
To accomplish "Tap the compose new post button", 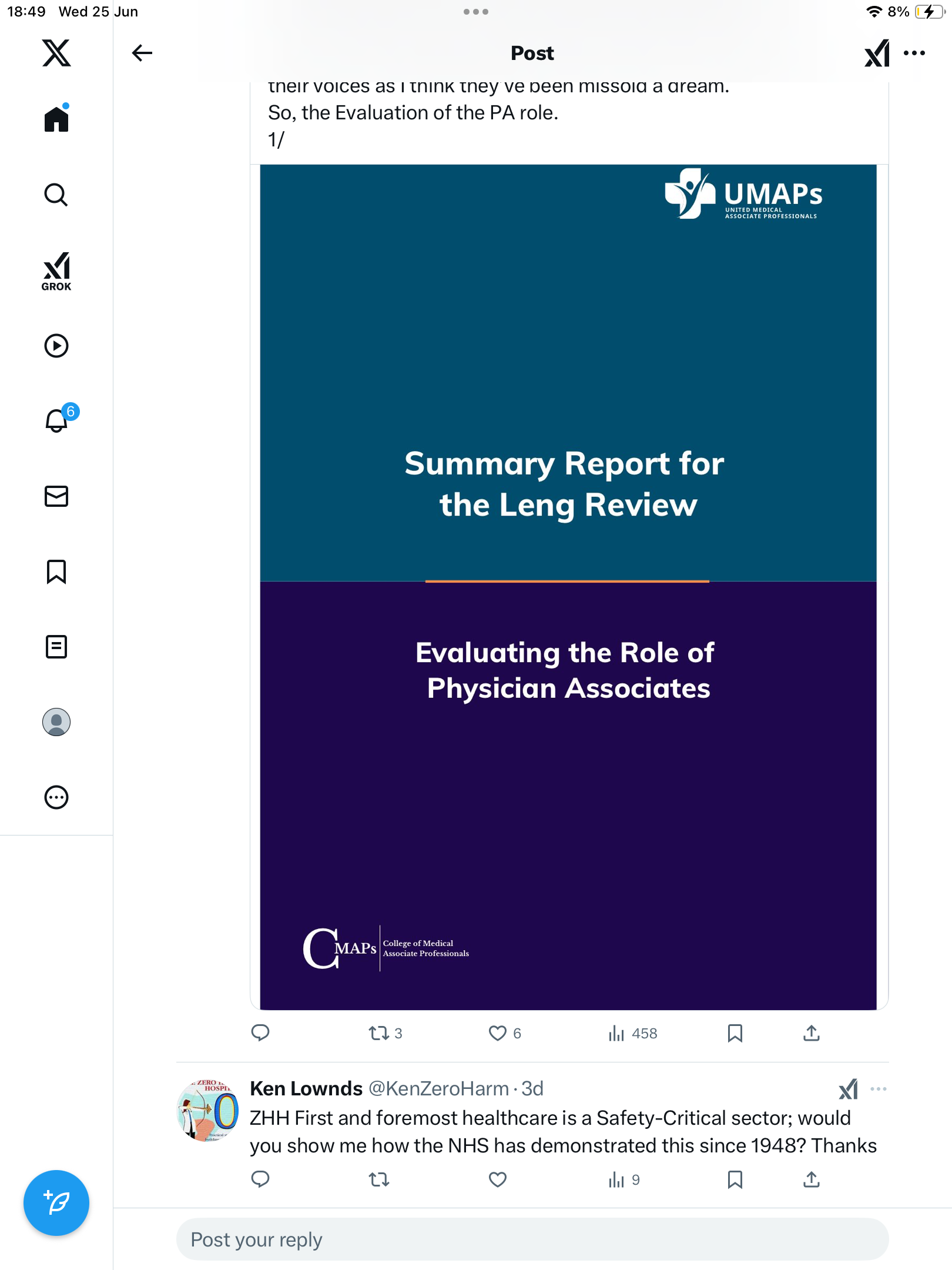I will click(56, 1203).
